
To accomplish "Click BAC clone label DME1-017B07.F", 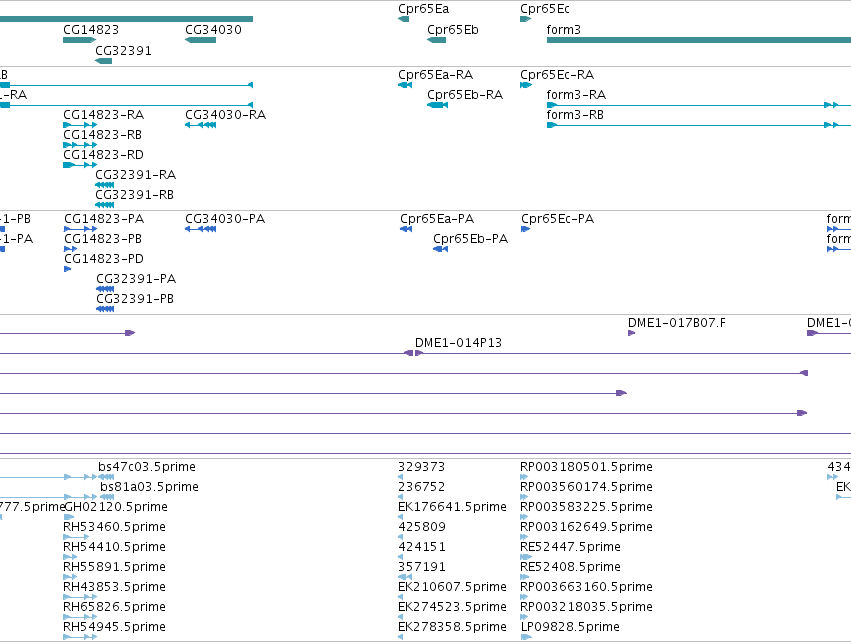I will pyautogui.click(x=677, y=323).
